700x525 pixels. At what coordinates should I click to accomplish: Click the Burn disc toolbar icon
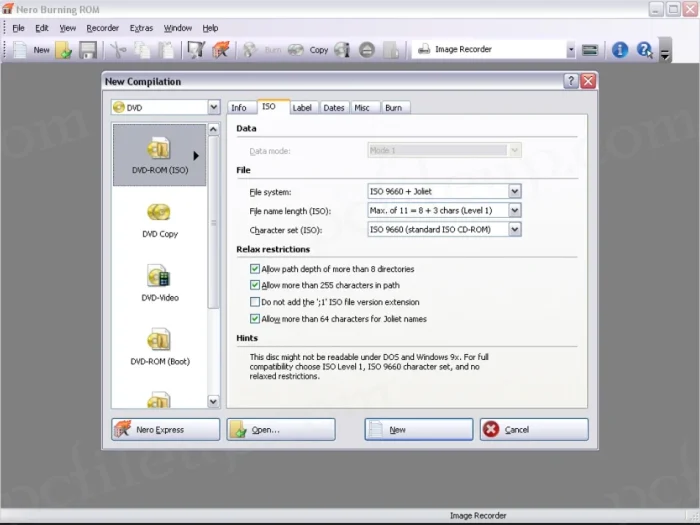[250, 50]
